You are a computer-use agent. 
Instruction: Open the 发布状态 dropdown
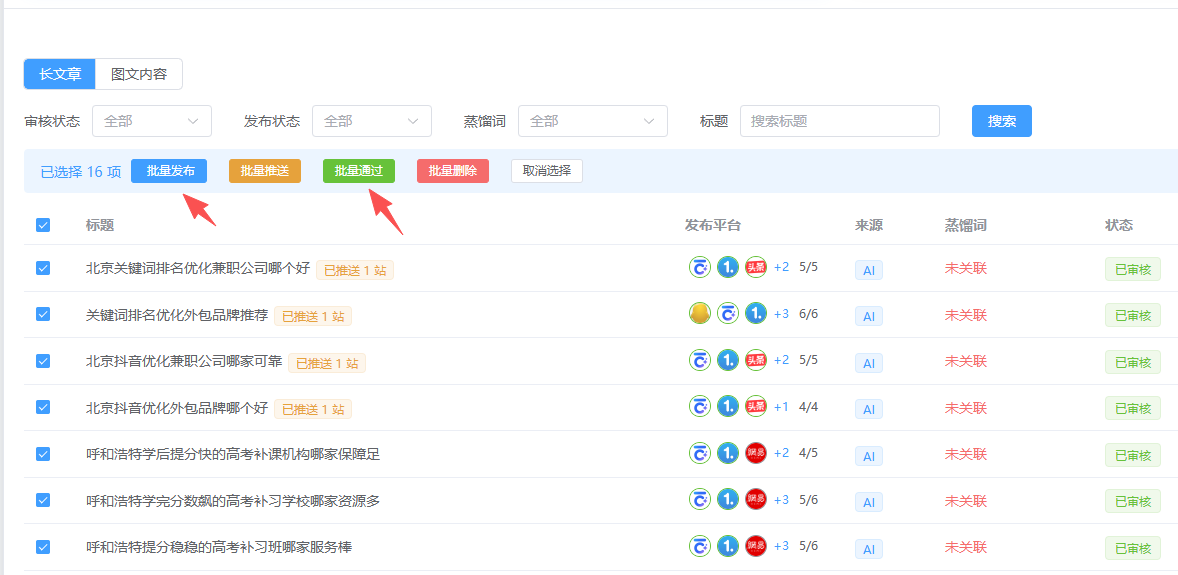point(372,121)
